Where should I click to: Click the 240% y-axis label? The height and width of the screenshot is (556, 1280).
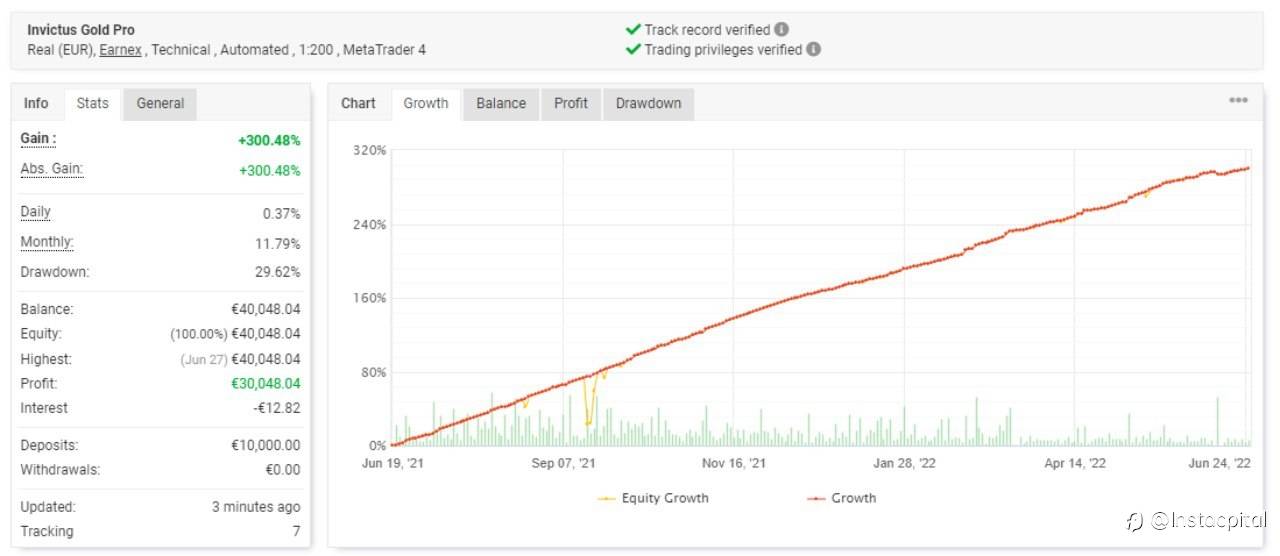pyautogui.click(x=369, y=224)
